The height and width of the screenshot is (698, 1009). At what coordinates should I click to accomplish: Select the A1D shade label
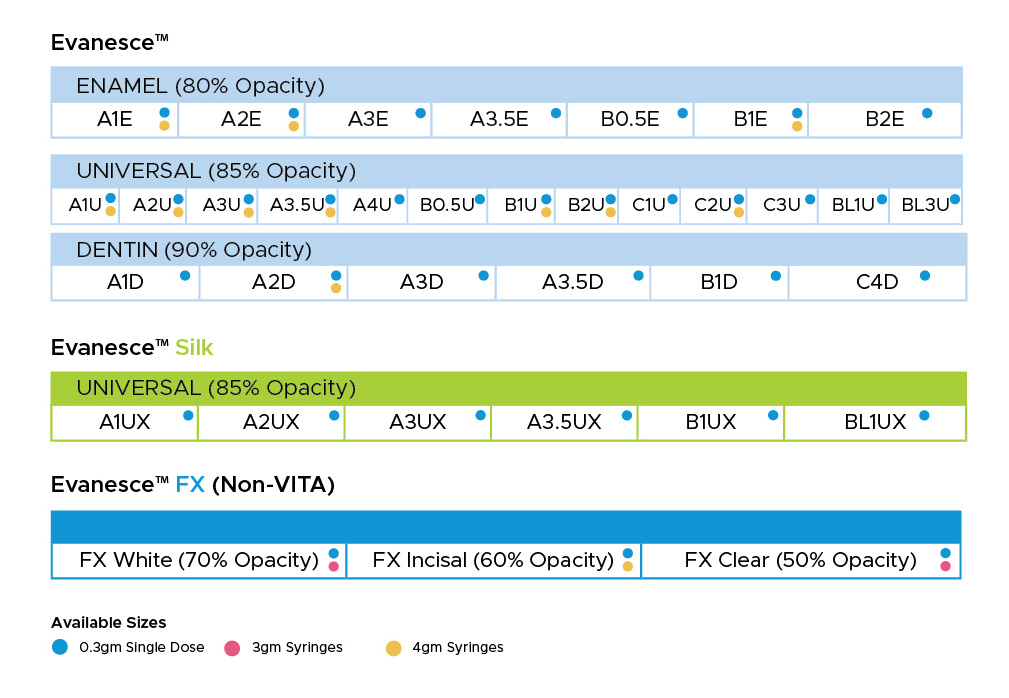(125, 282)
